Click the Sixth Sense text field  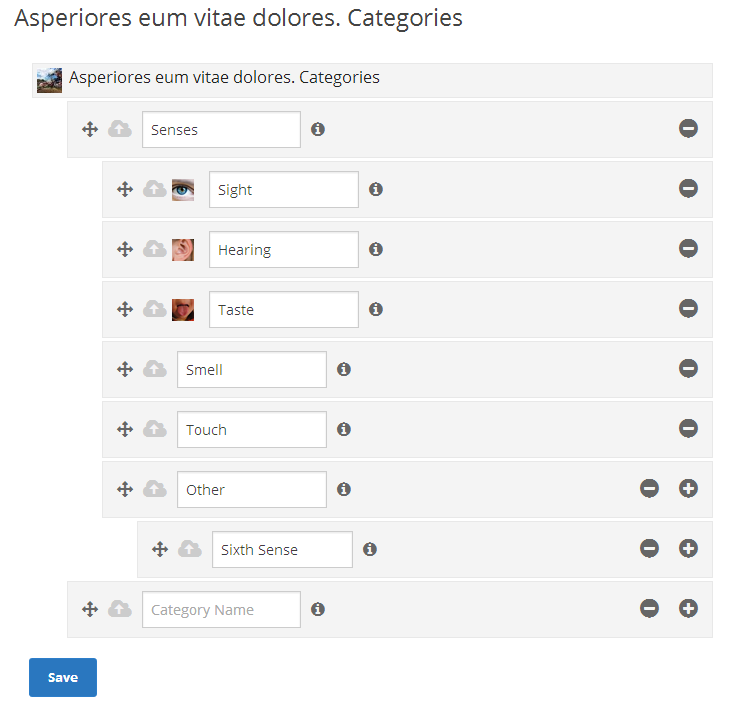coord(282,549)
